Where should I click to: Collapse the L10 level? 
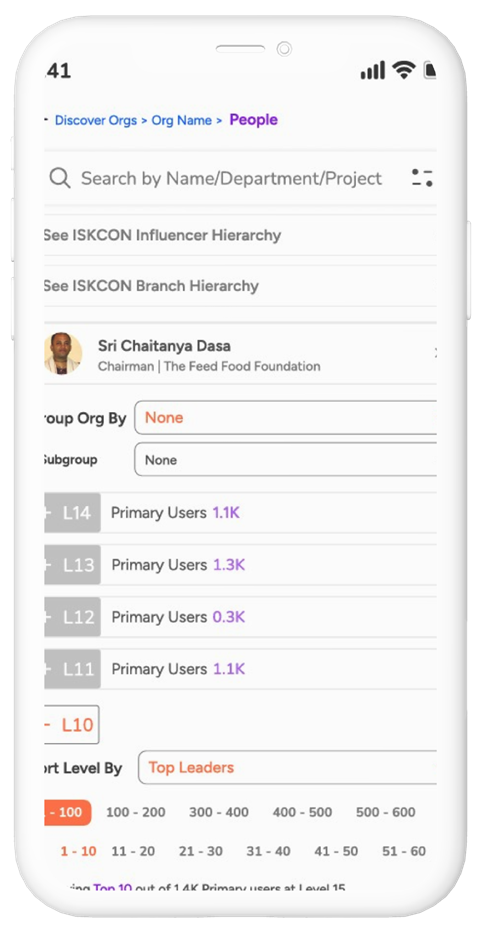[71, 724]
